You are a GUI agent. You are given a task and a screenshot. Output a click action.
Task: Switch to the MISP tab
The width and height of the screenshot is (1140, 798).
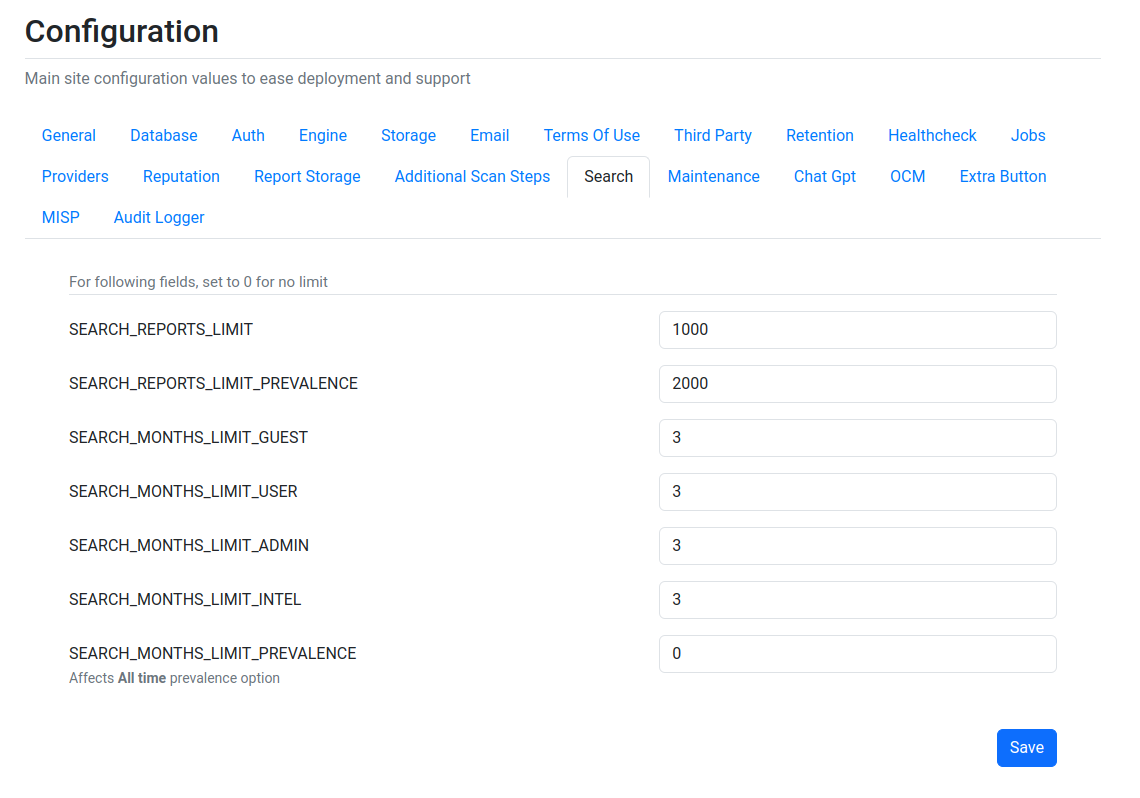click(x=60, y=218)
